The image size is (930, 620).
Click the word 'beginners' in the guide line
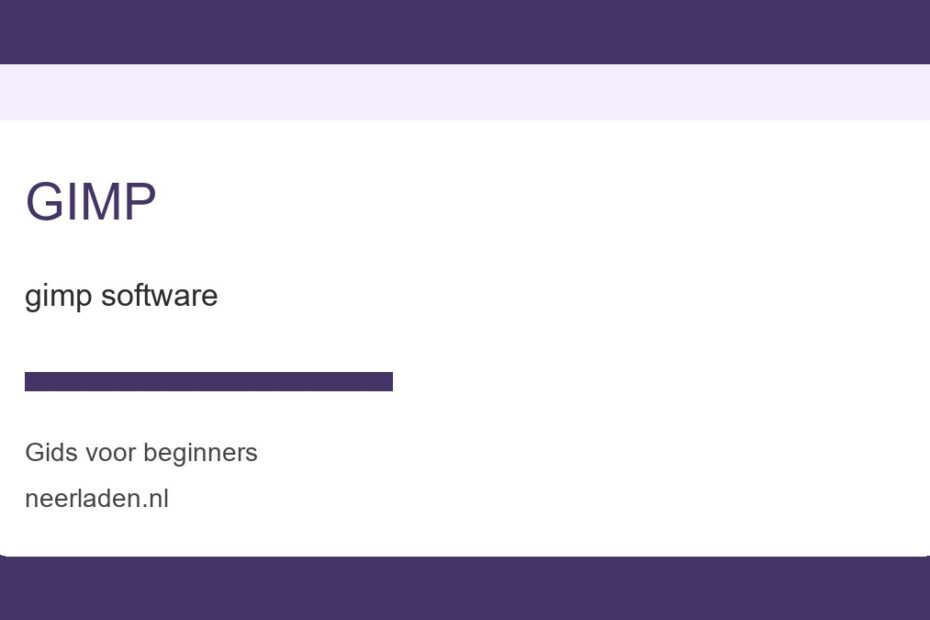[x=200, y=454]
